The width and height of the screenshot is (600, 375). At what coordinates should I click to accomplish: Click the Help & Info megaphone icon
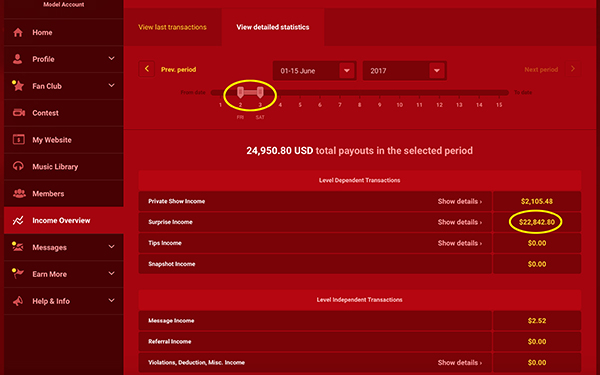click(18, 301)
